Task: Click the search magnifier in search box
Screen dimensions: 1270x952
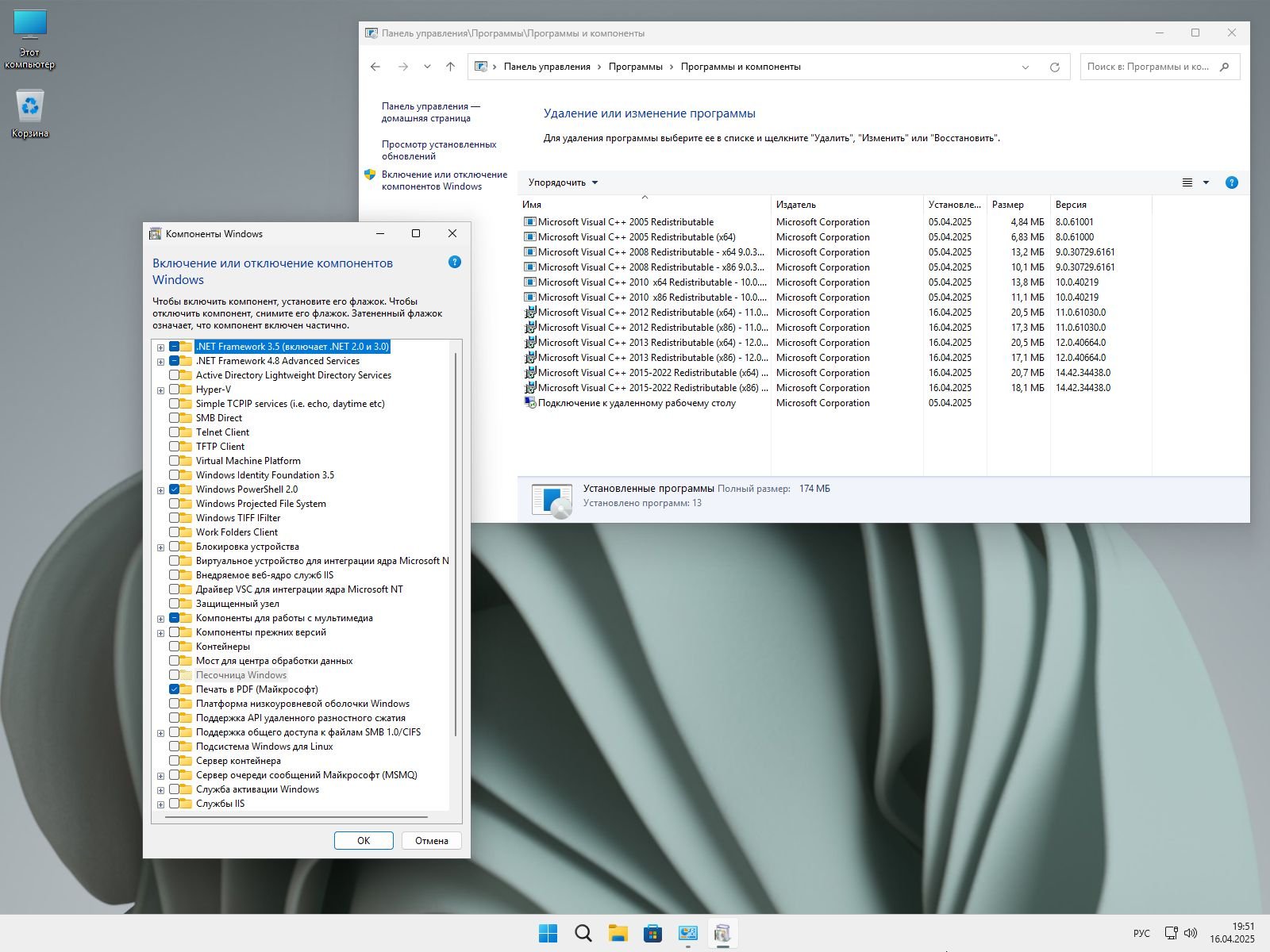Action: click(1224, 67)
